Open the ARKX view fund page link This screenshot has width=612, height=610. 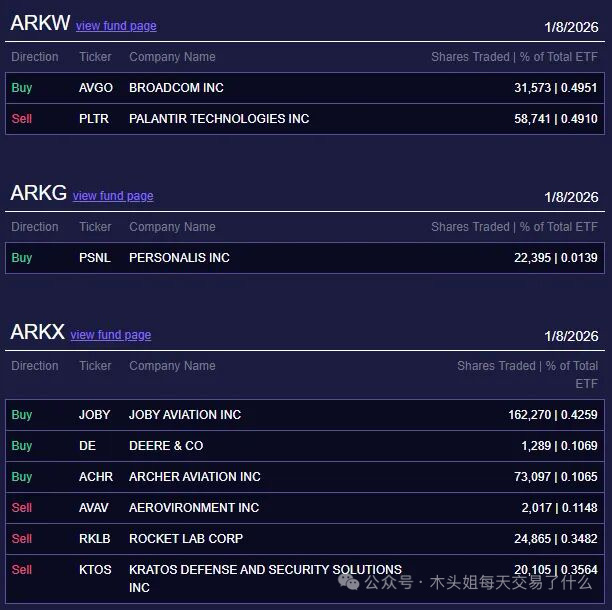110,335
